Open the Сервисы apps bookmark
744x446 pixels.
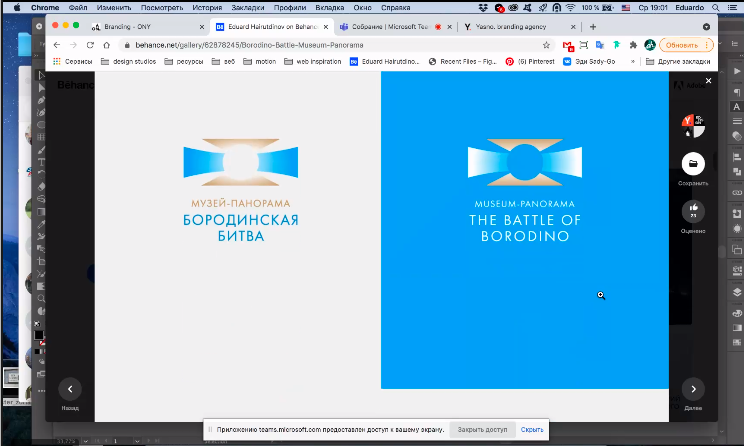(73, 61)
